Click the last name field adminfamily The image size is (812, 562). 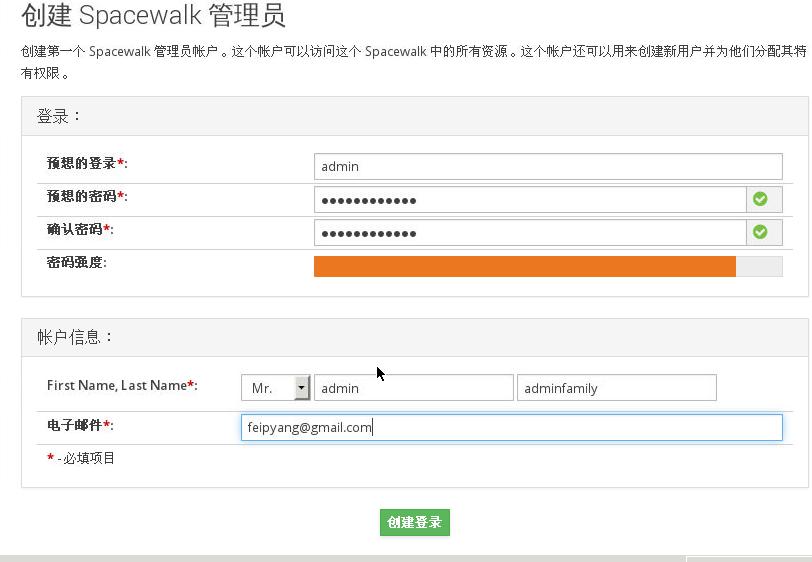coord(617,388)
